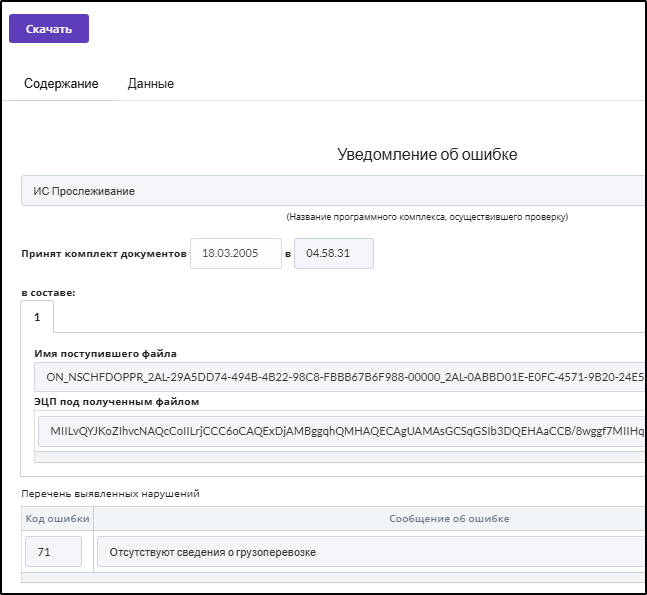The height and width of the screenshot is (595, 647).
Task: Click the Имя поступившего файла label
Action: tap(106, 354)
